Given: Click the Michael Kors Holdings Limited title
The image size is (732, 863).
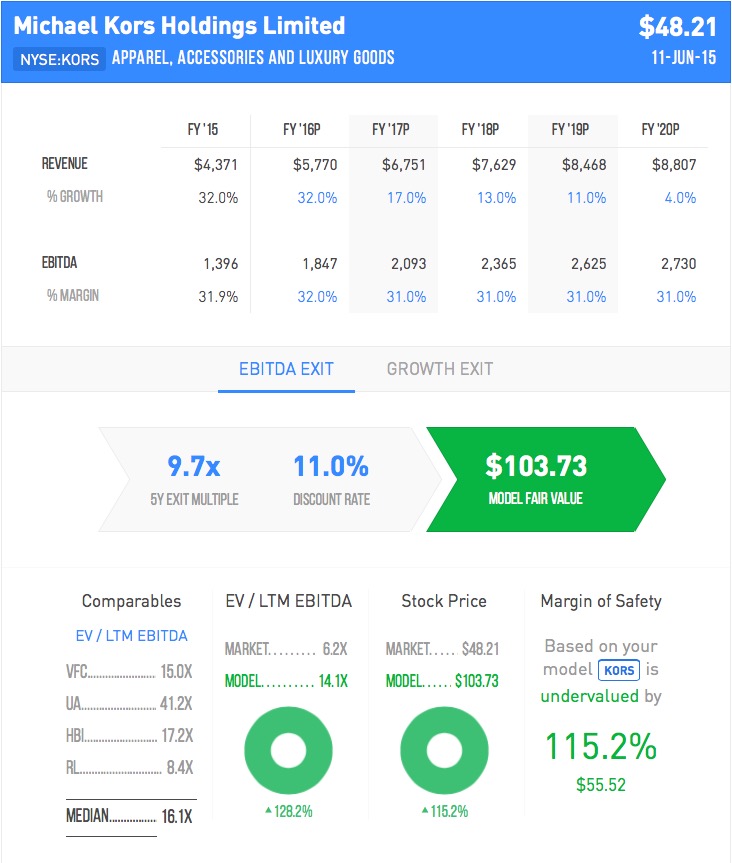Looking at the screenshot, I should pos(179,25).
